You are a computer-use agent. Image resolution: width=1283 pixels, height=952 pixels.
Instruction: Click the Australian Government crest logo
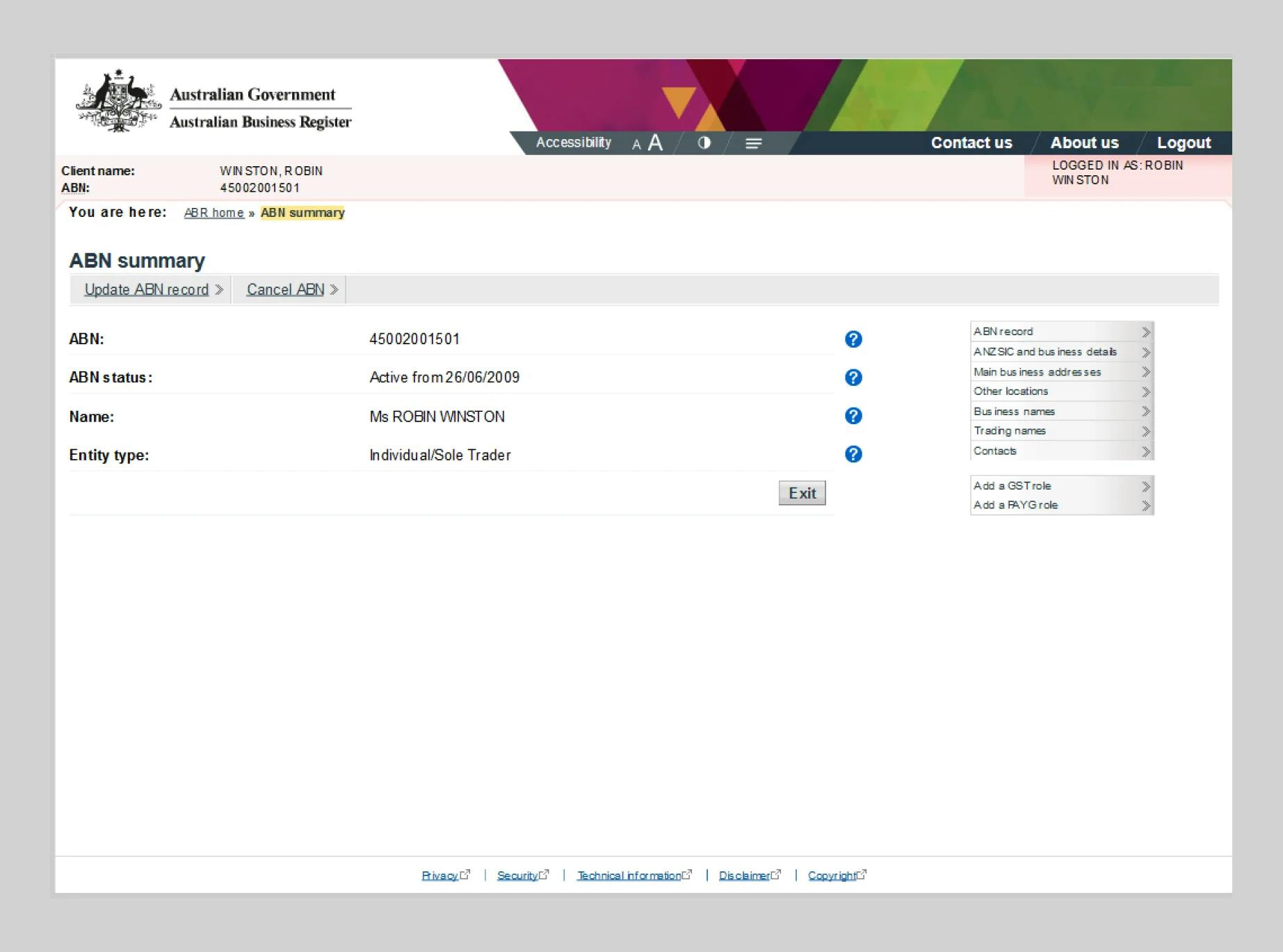pos(118,101)
